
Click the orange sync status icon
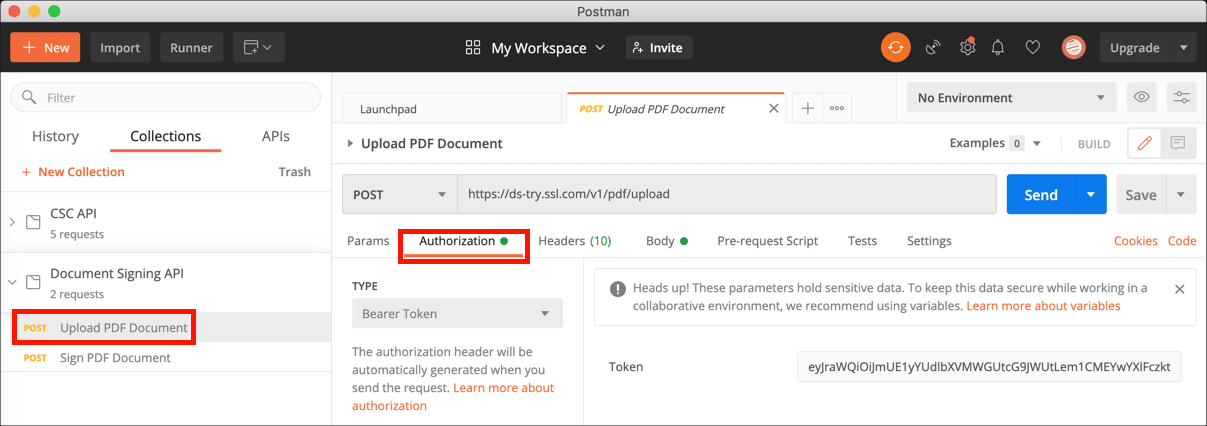[x=895, y=47]
